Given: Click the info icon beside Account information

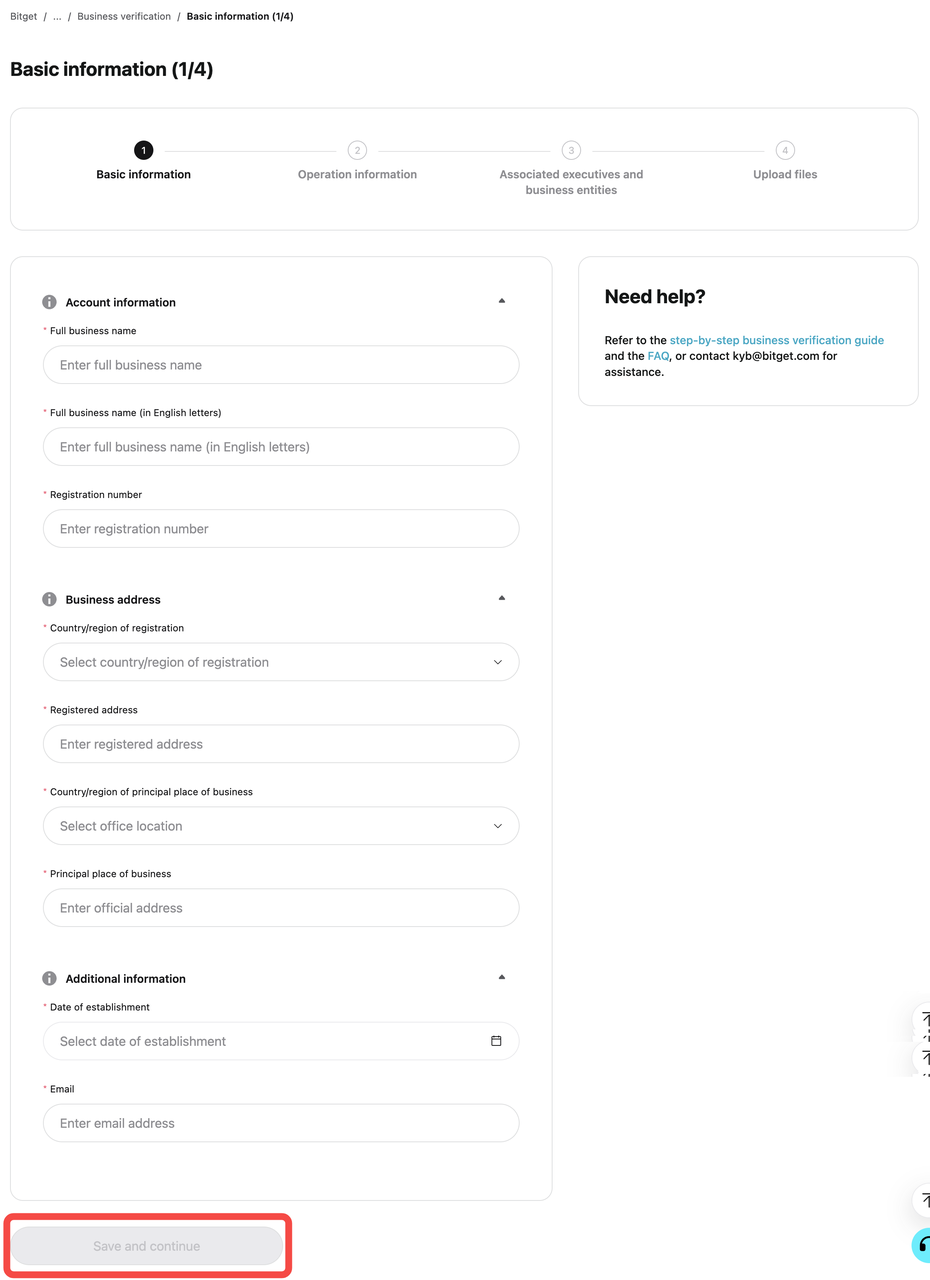Looking at the screenshot, I should point(48,302).
